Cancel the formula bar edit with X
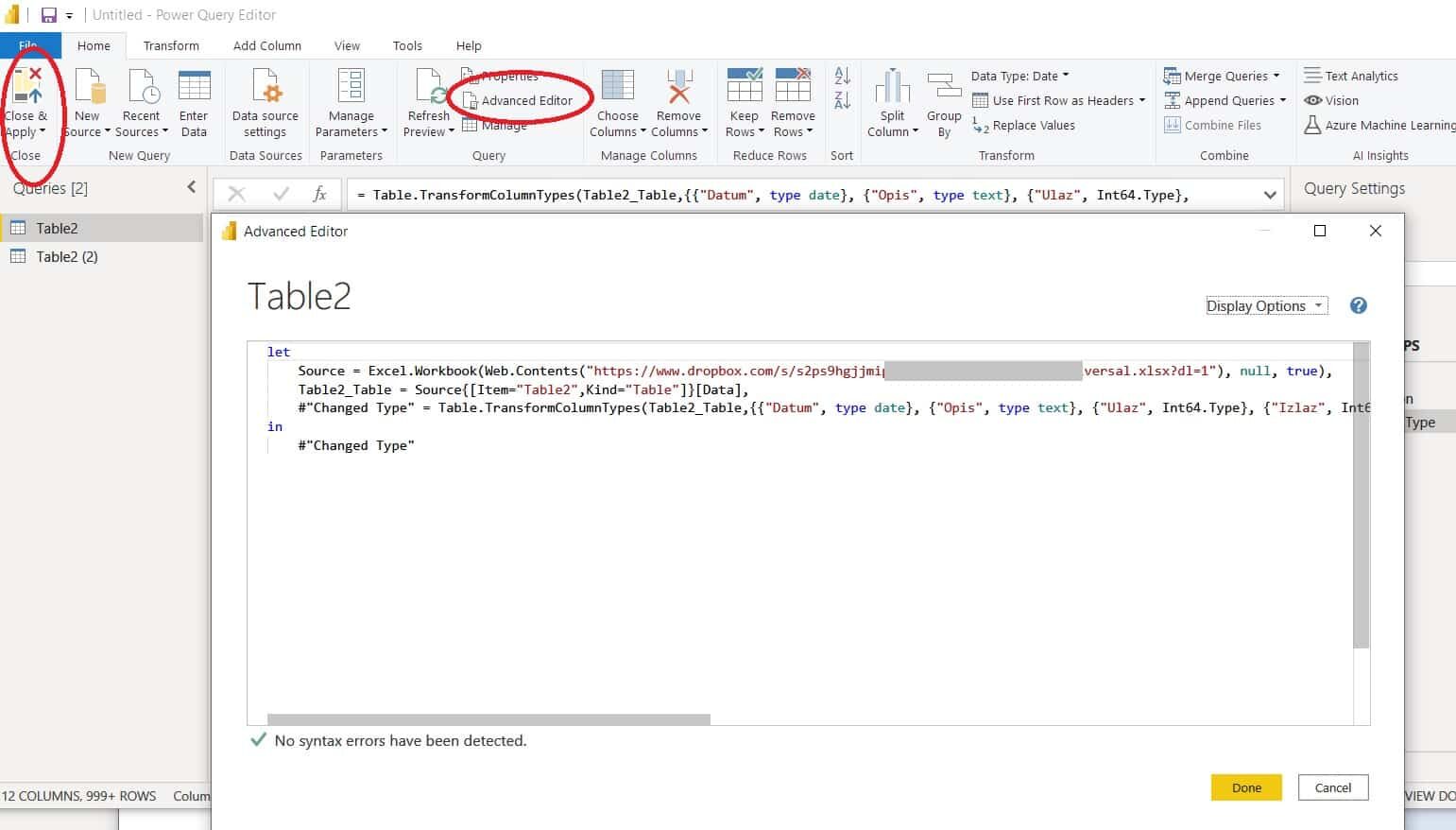Image resolution: width=1456 pixels, height=830 pixels. [236, 194]
